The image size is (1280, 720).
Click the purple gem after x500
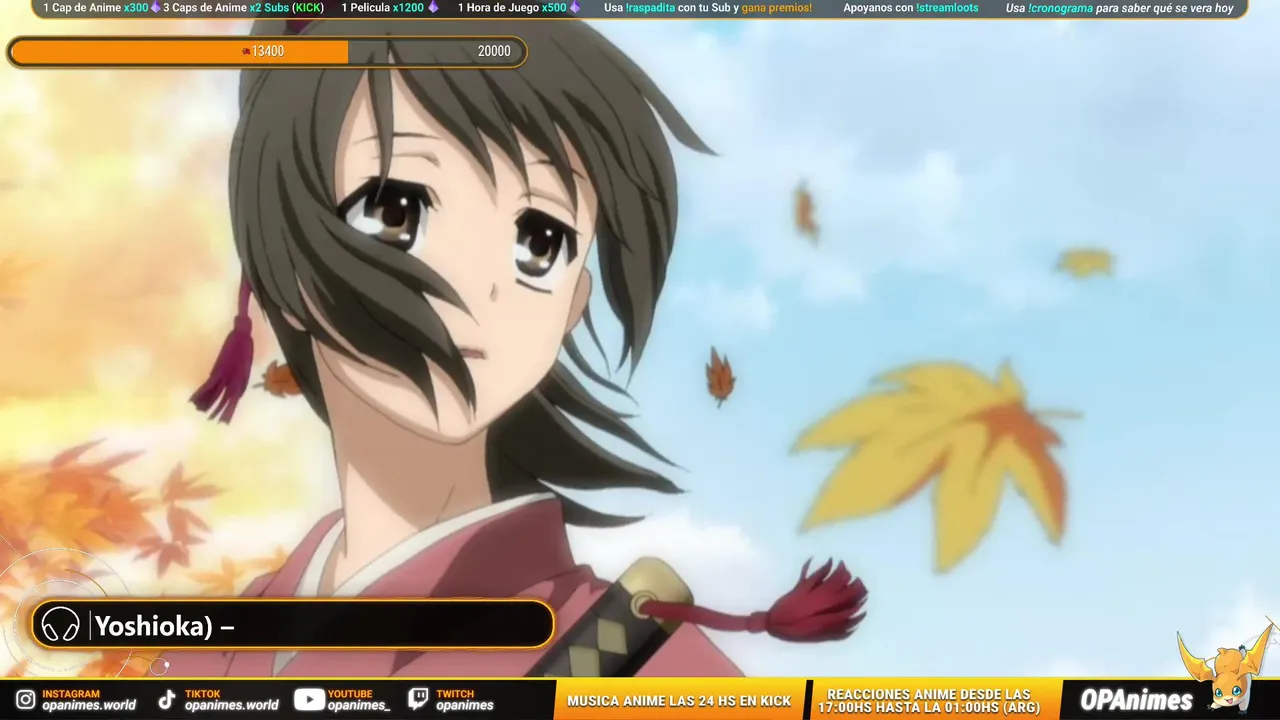[574, 8]
